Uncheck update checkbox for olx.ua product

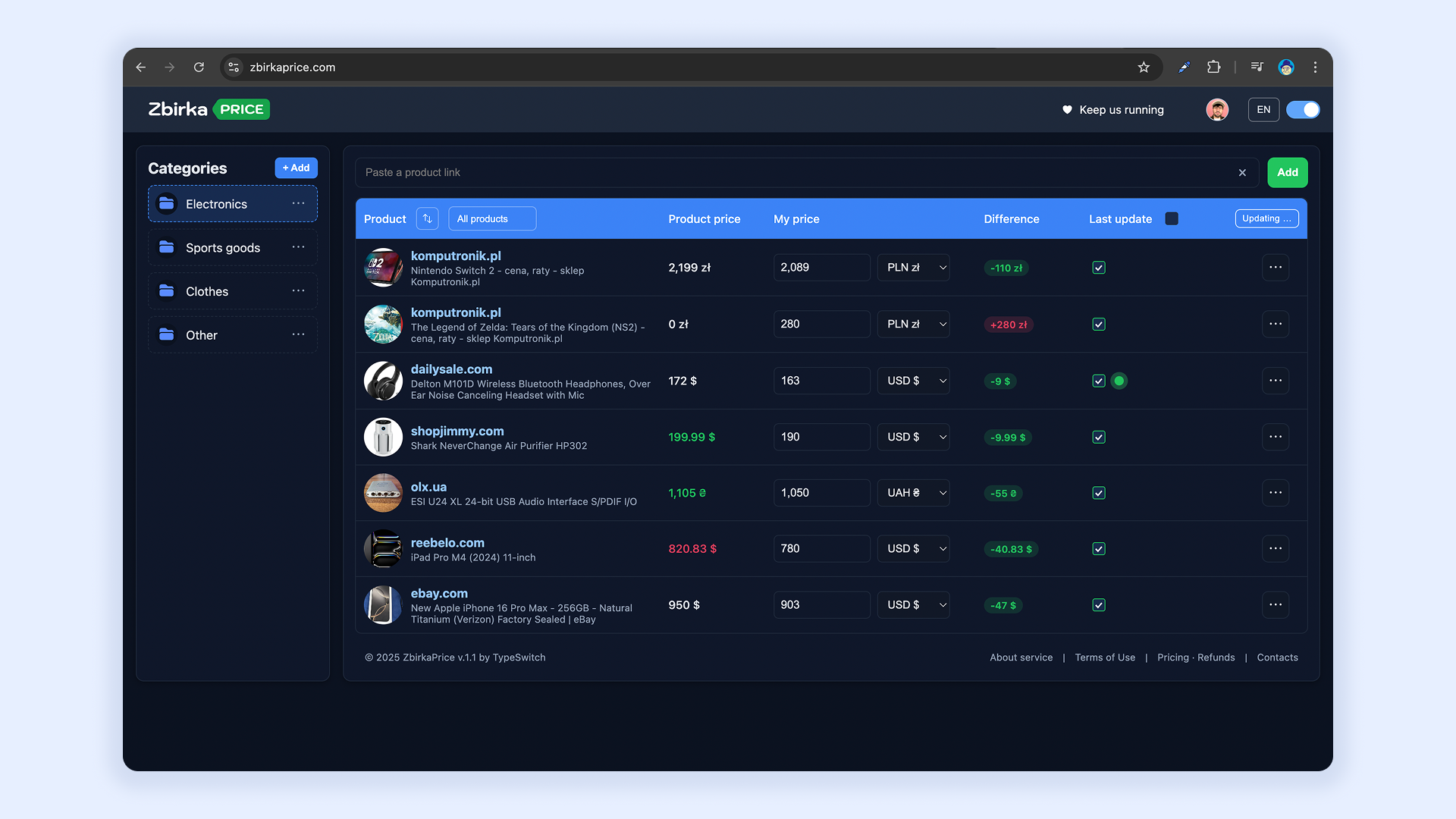pos(1099,493)
